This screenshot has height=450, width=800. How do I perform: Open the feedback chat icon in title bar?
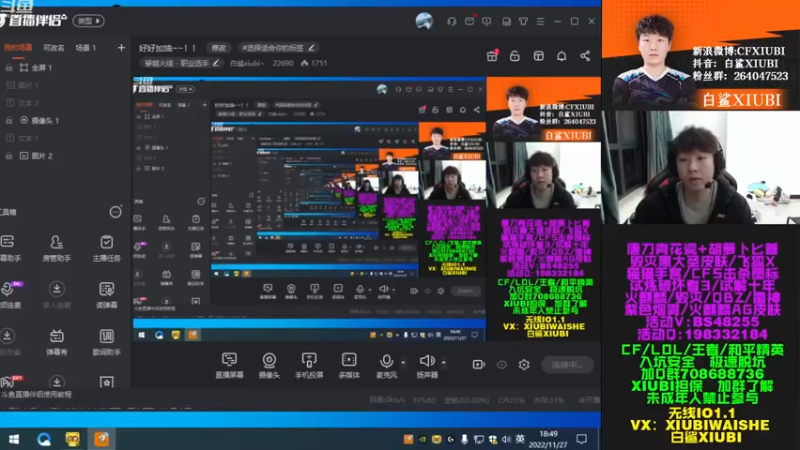487,21
